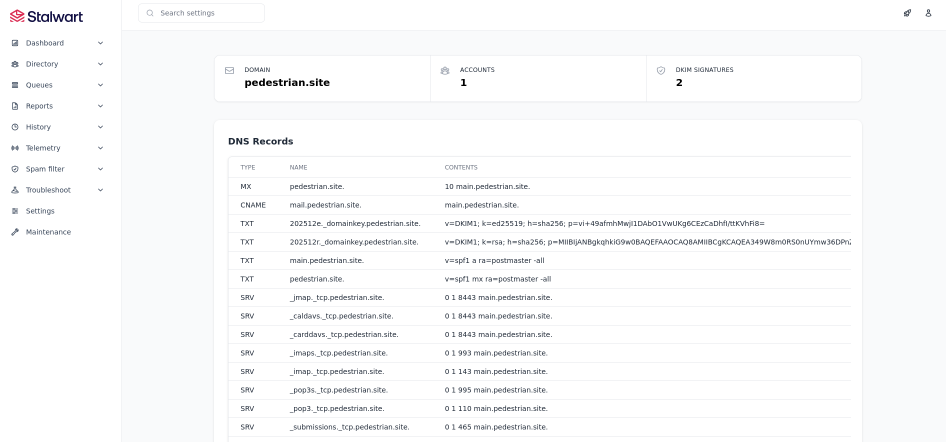The width and height of the screenshot is (946, 442).
Task: Select the pedestrian.site domain heading
Action: click(287, 83)
